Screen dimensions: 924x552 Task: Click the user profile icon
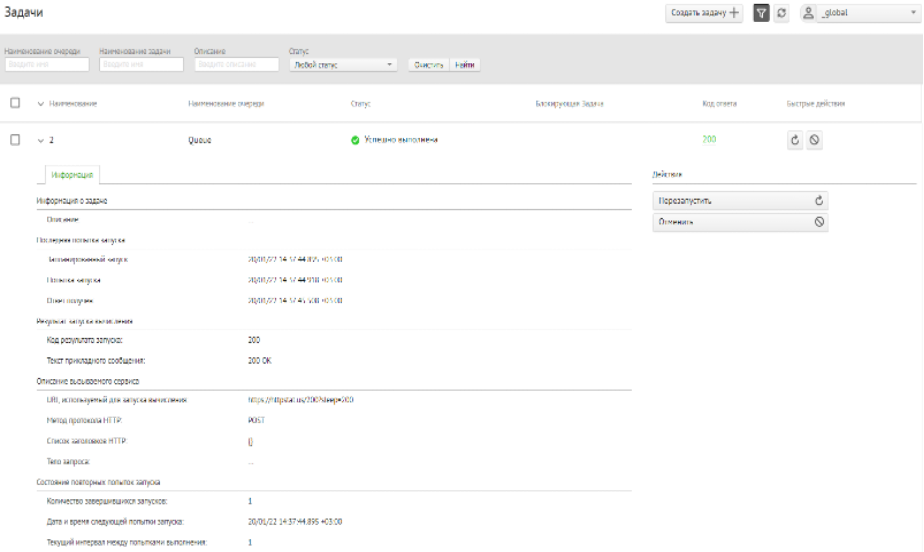coord(808,13)
